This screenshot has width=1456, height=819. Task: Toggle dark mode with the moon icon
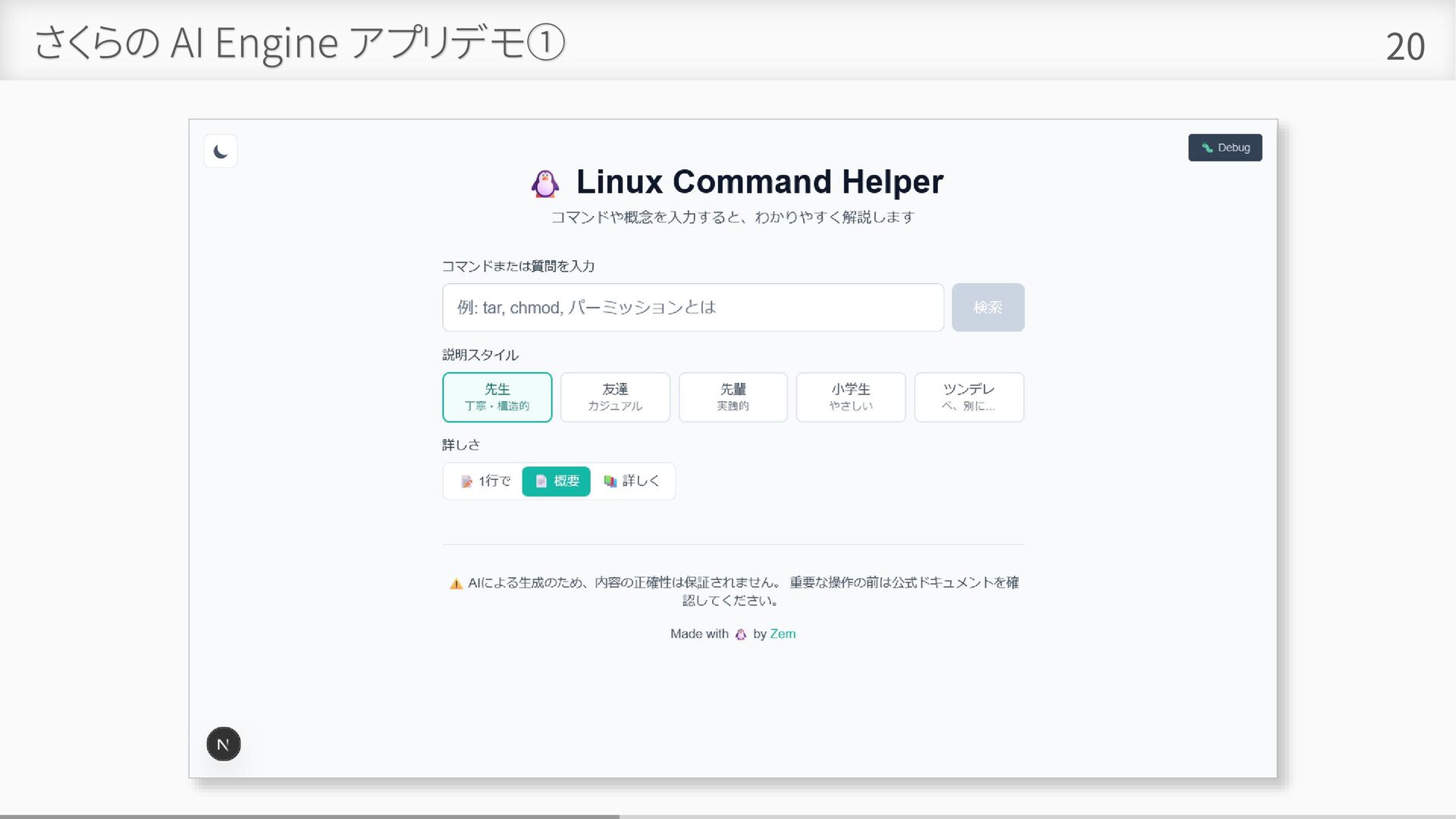point(221,152)
